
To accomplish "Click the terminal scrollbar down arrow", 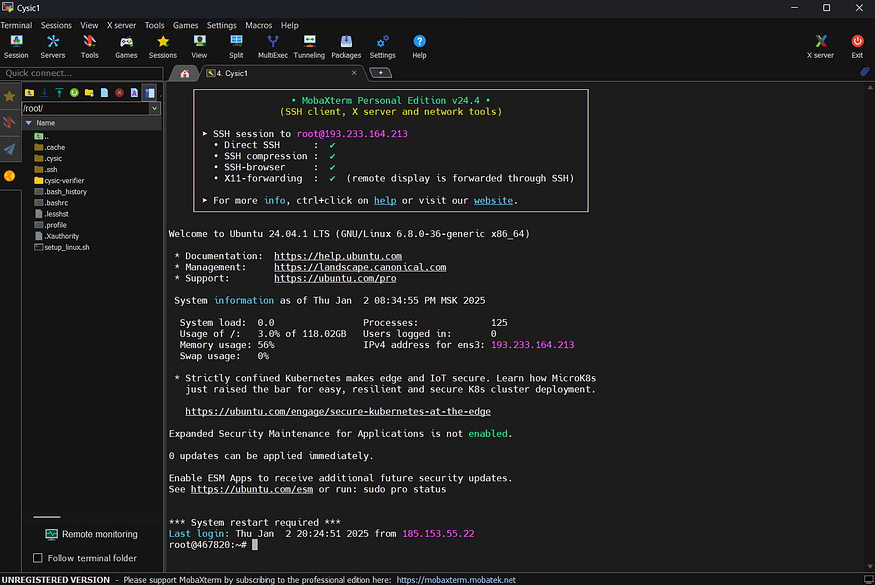I will [870, 567].
